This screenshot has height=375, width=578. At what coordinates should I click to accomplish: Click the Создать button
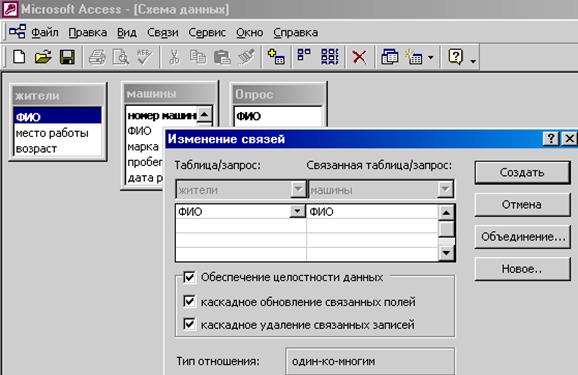point(522,172)
